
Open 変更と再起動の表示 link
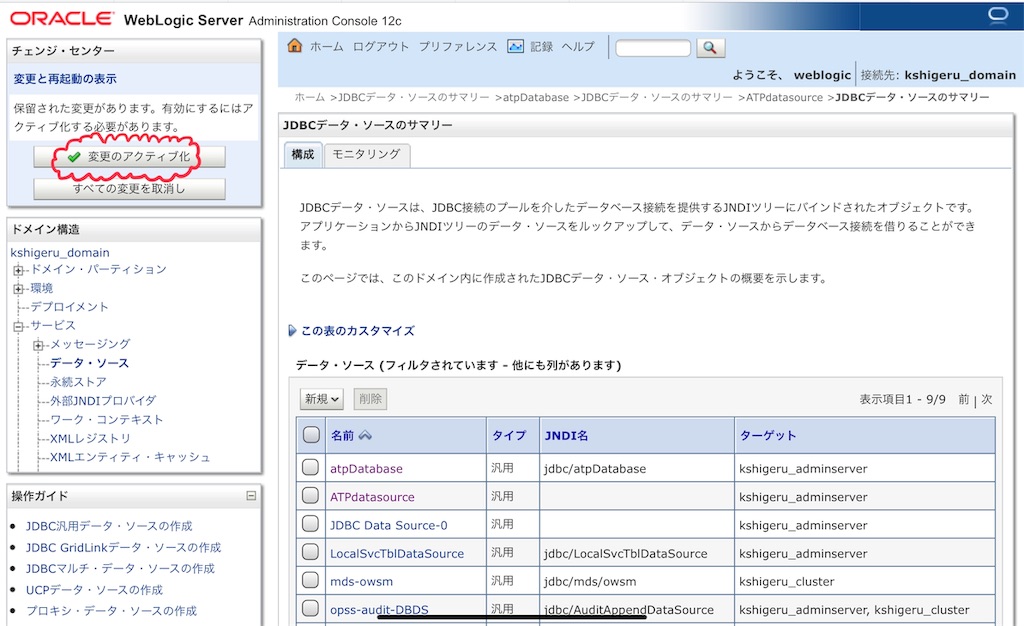(x=65, y=79)
